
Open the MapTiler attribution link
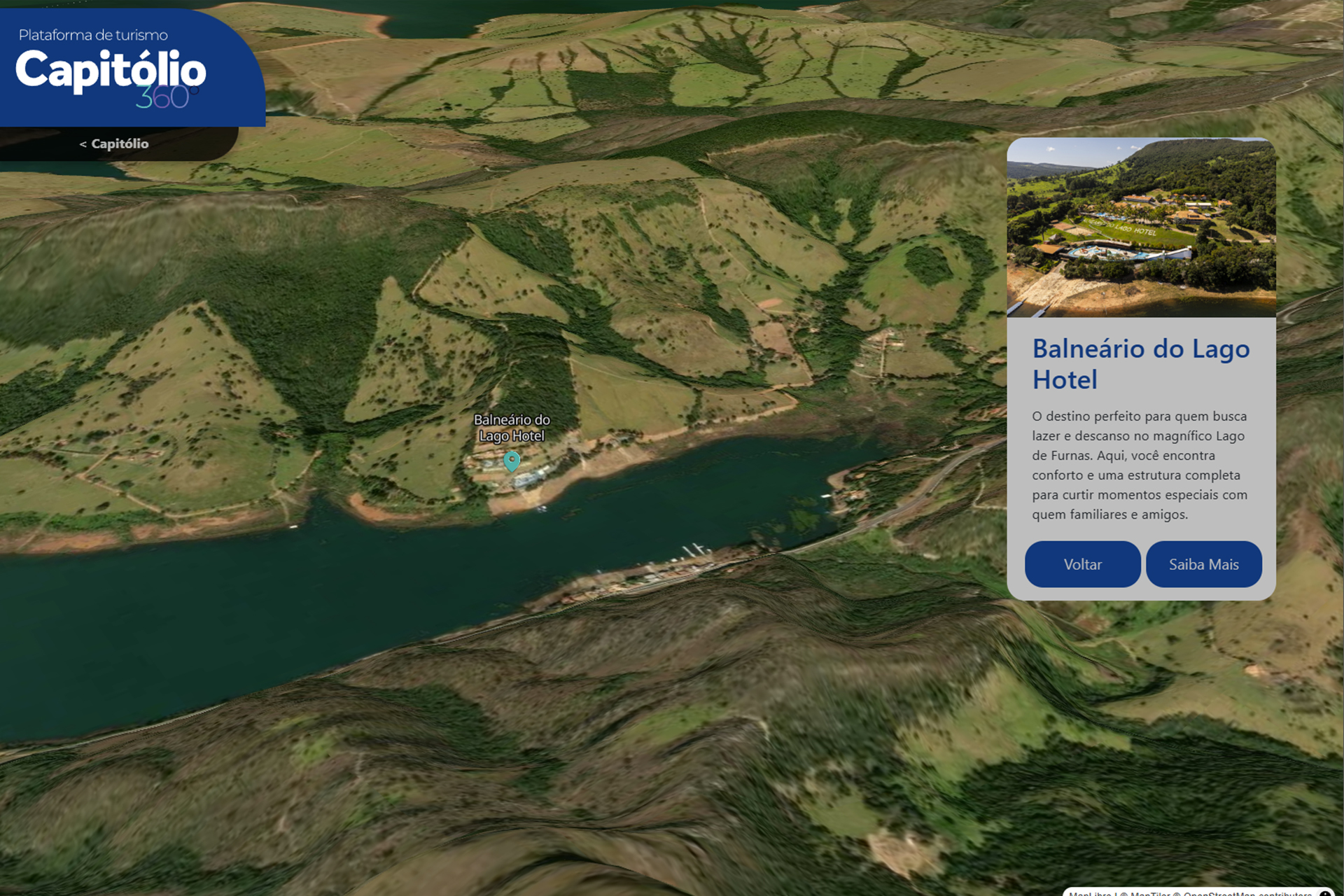(1150, 894)
